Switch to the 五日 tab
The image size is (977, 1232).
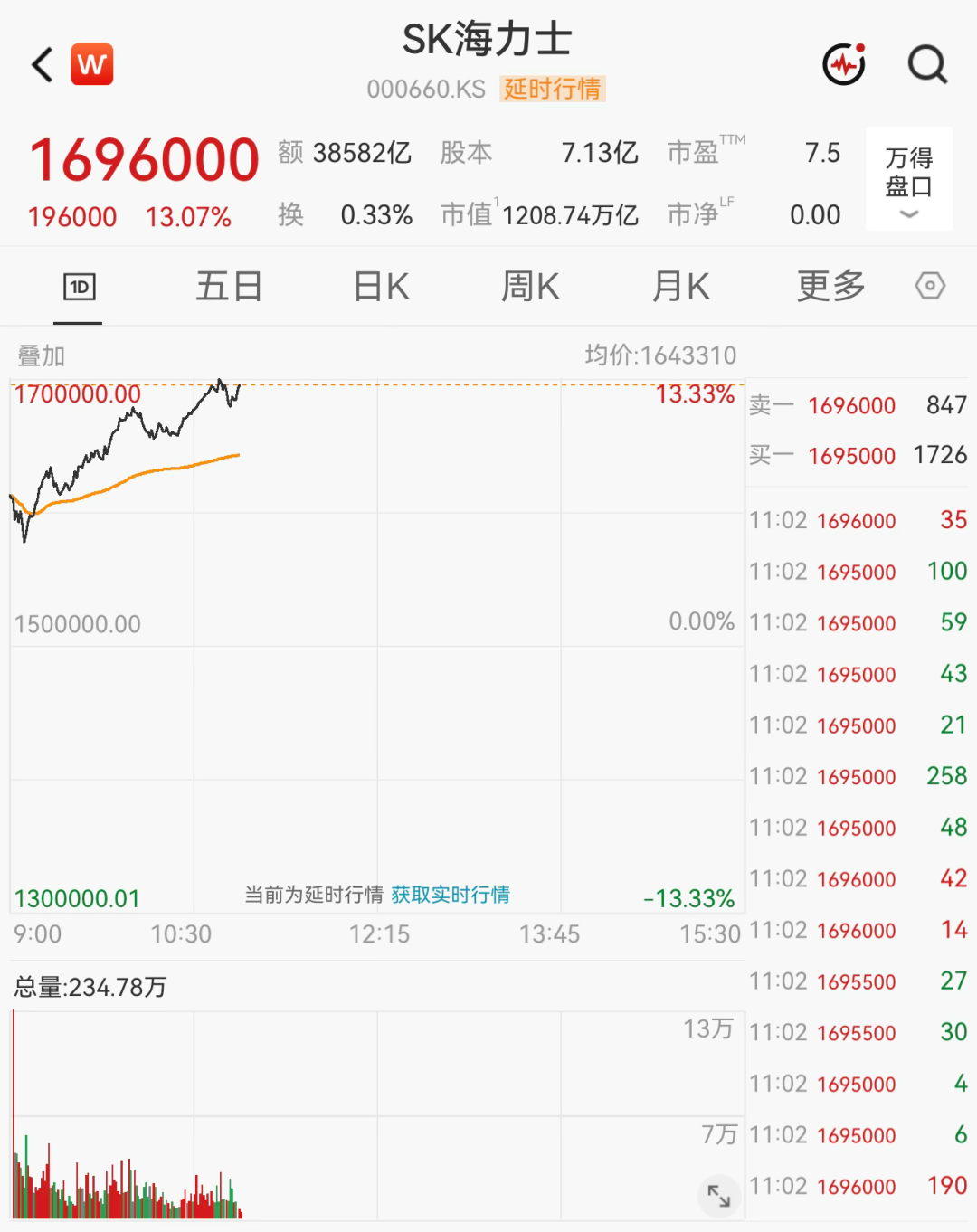pos(229,287)
